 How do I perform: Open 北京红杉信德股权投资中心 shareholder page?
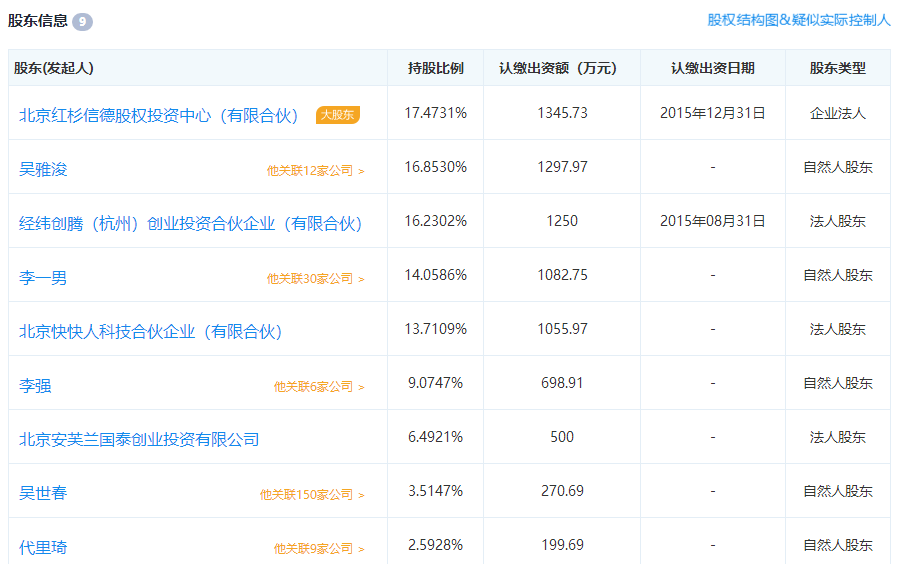click(x=159, y=115)
